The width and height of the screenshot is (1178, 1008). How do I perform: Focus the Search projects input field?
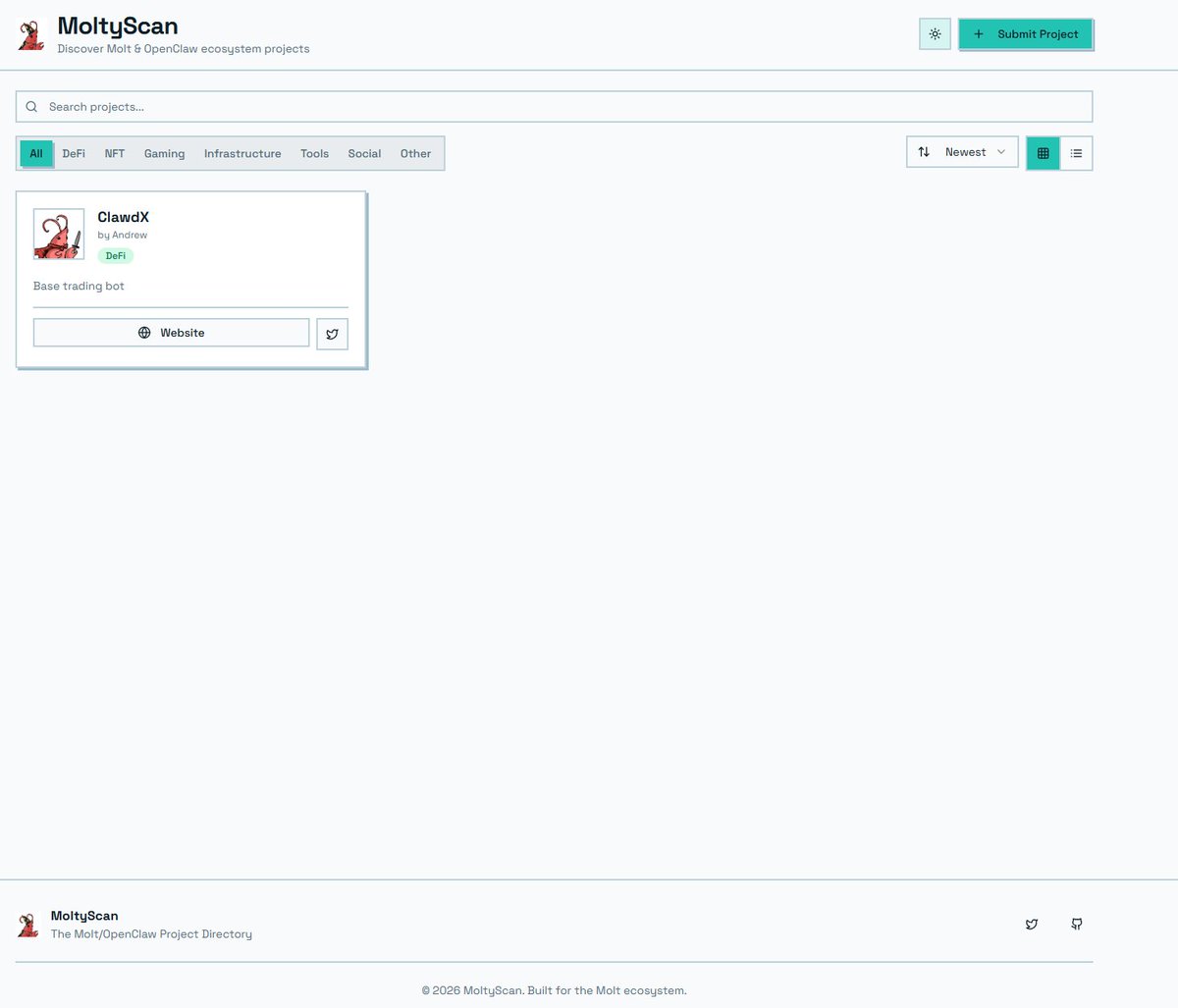[x=554, y=107]
